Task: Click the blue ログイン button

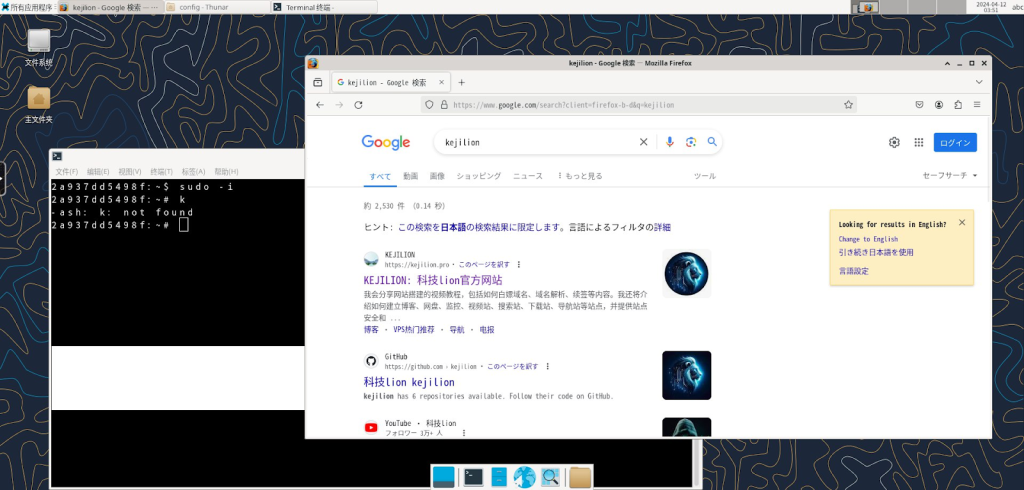Action: coord(955,143)
